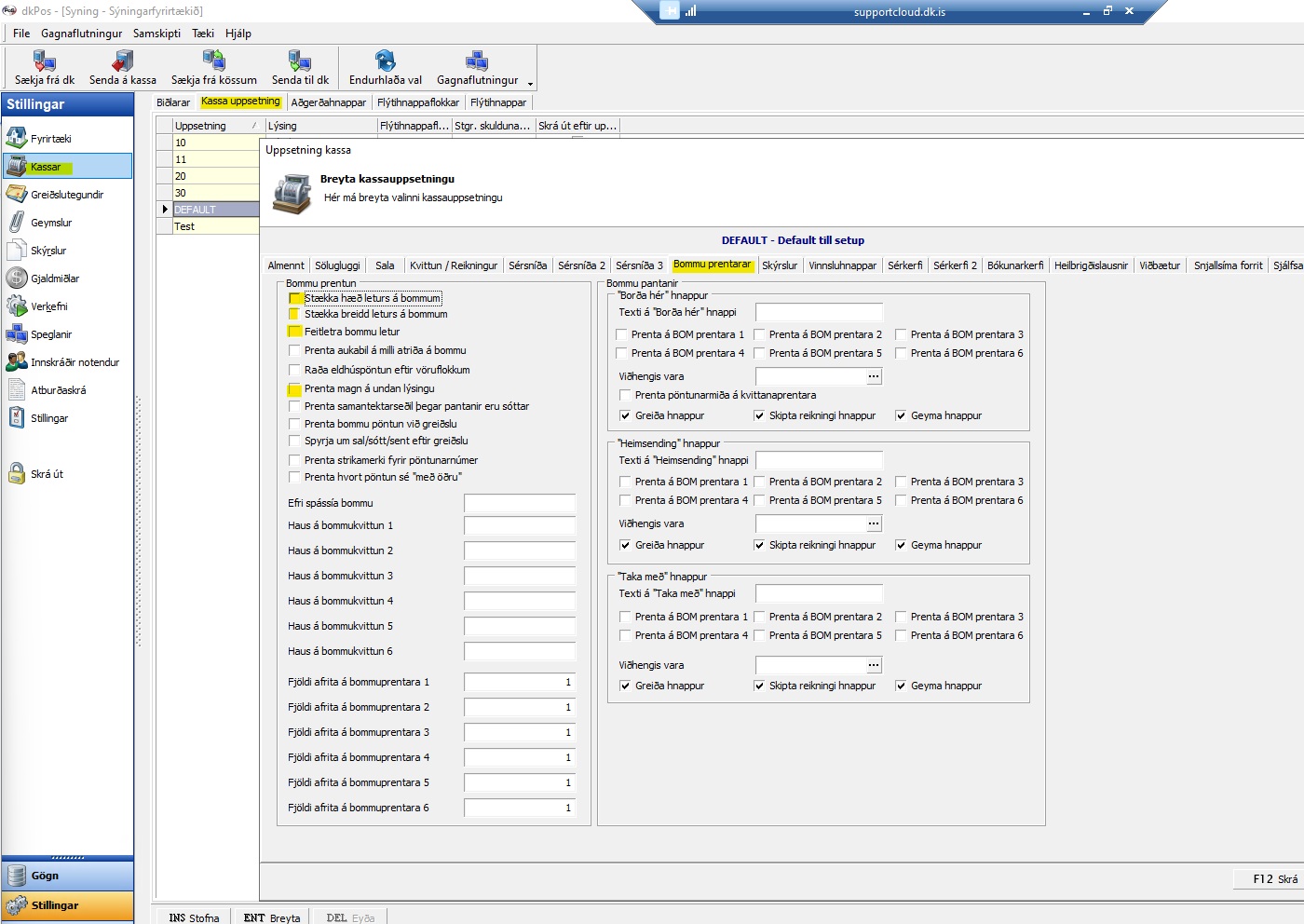Open Gagnaflutningur toolbar dropdown arrow
This screenshot has height=924, width=1304.
coord(530,84)
